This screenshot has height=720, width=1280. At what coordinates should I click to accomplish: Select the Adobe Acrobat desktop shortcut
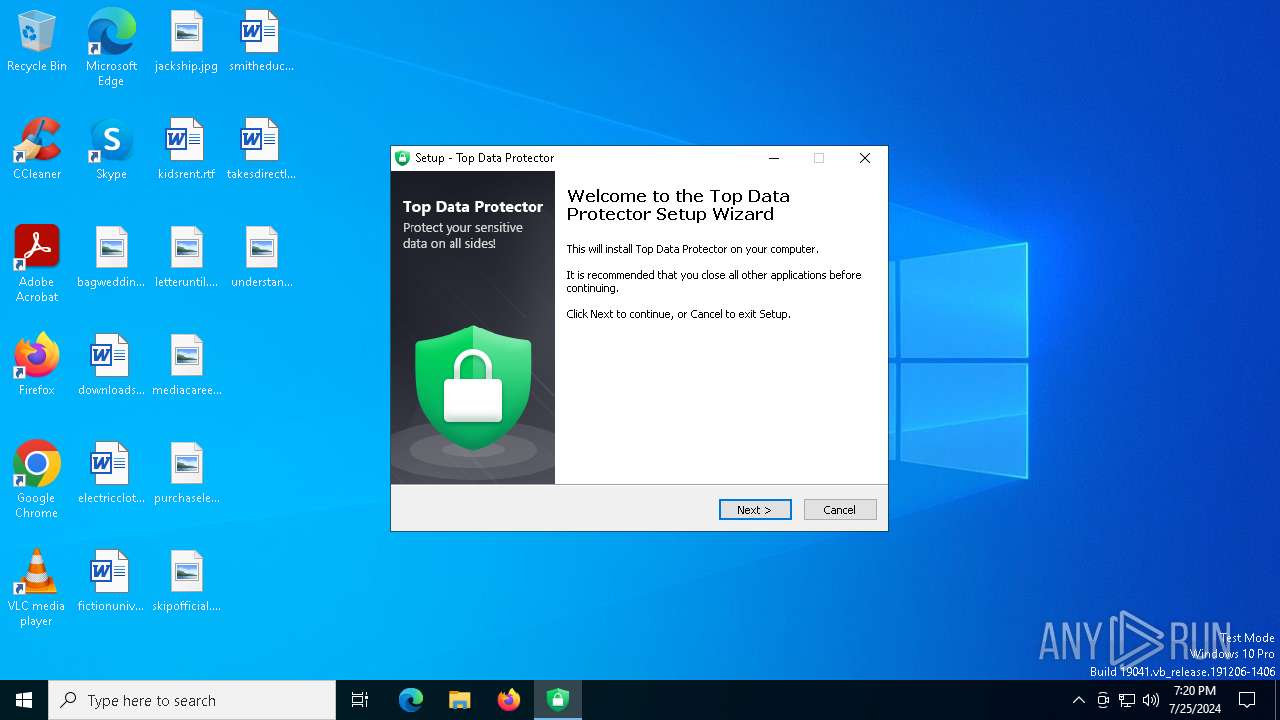click(x=37, y=264)
